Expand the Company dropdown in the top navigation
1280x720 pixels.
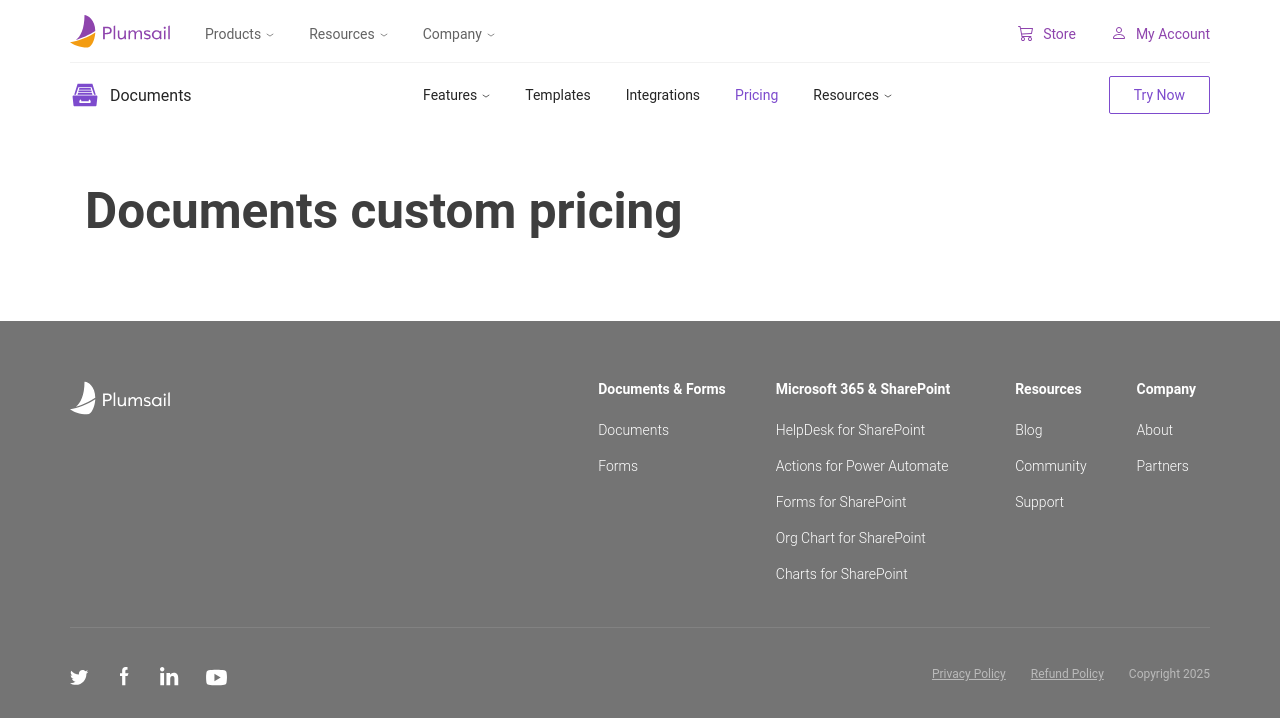458,34
